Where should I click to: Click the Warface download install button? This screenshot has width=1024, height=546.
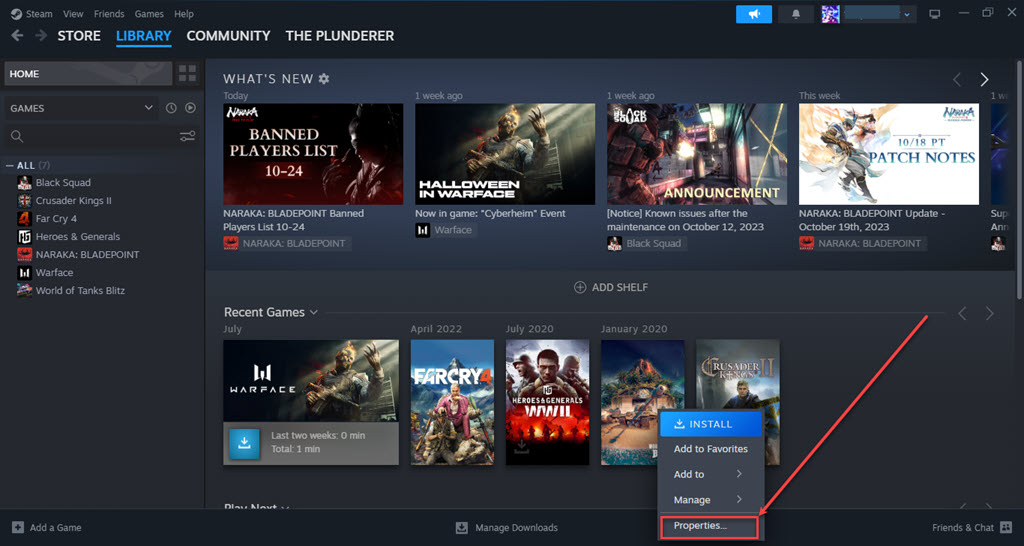[244, 443]
